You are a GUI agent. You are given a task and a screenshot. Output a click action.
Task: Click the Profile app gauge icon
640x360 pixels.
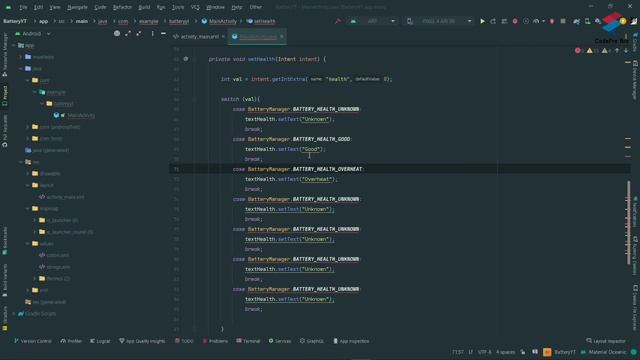tap(536, 21)
